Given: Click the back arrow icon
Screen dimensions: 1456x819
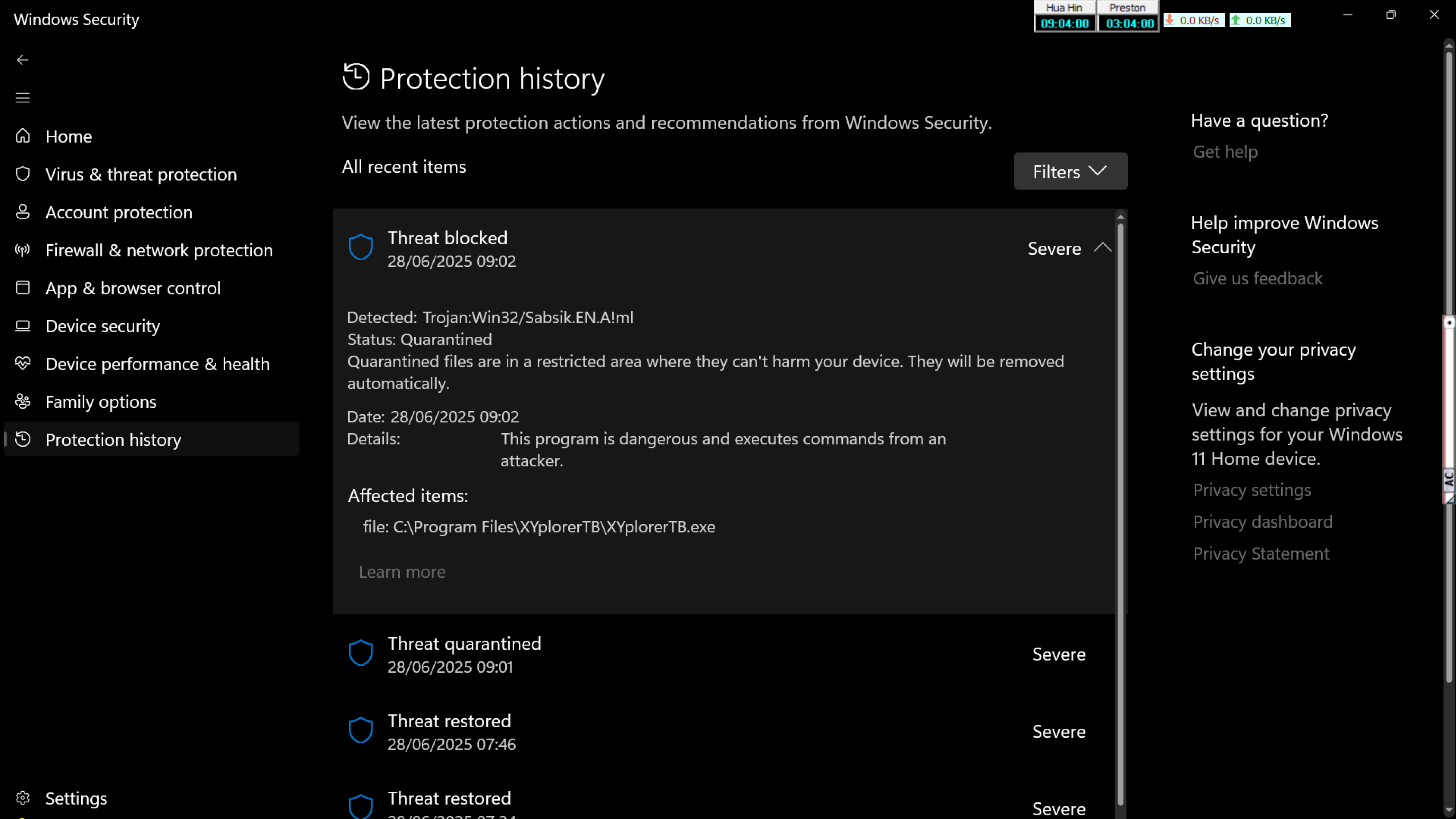Looking at the screenshot, I should 23,60.
